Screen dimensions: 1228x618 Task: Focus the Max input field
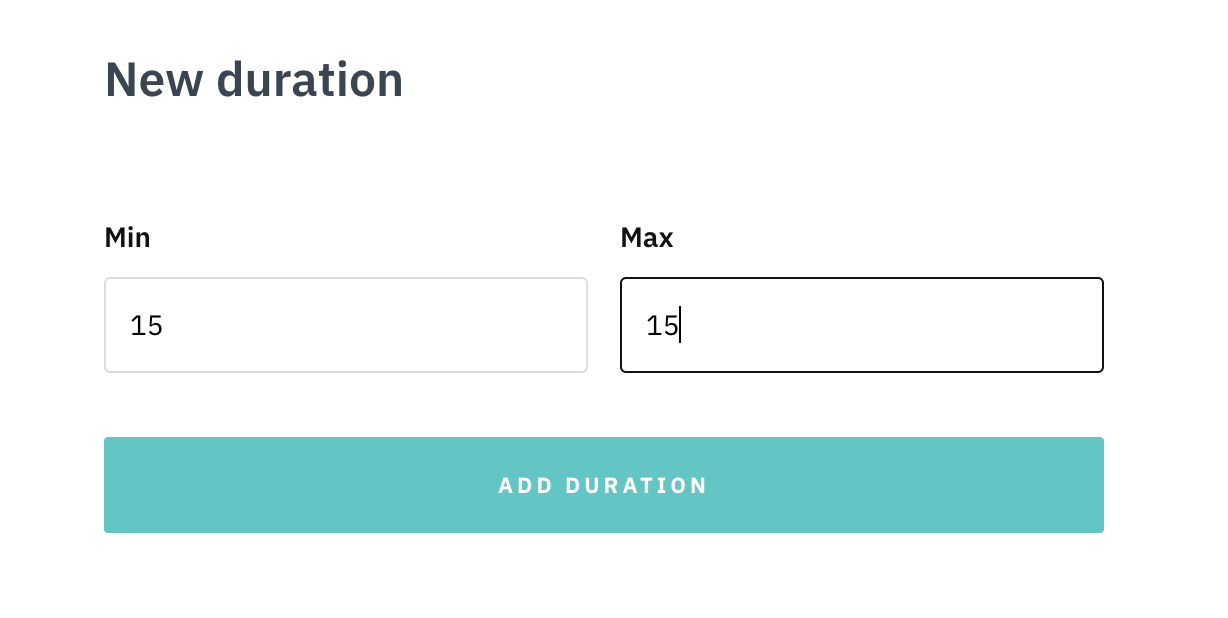pyautogui.click(x=861, y=325)
